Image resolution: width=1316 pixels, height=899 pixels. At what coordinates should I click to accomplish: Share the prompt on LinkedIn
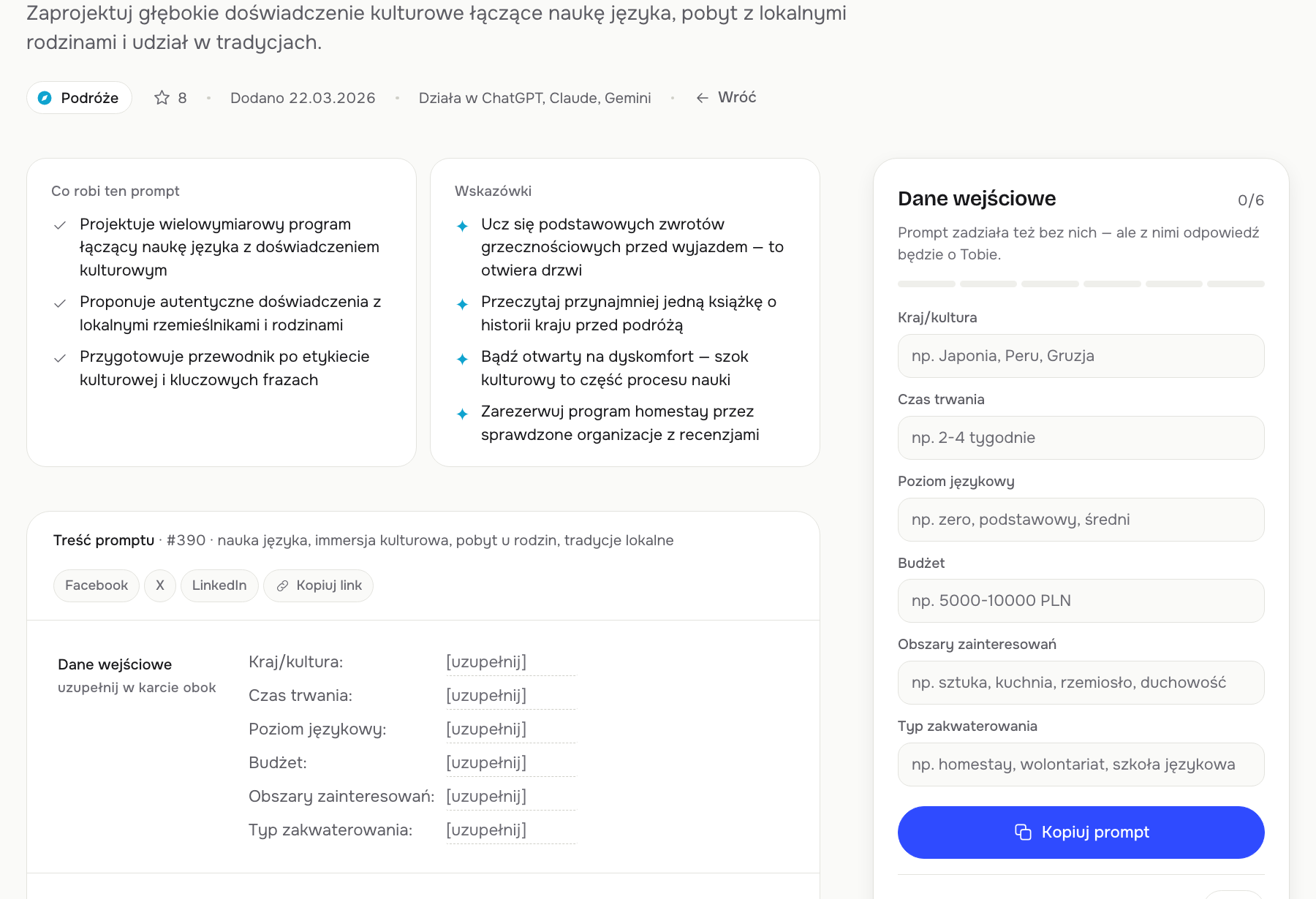click(x=219, y=585)
